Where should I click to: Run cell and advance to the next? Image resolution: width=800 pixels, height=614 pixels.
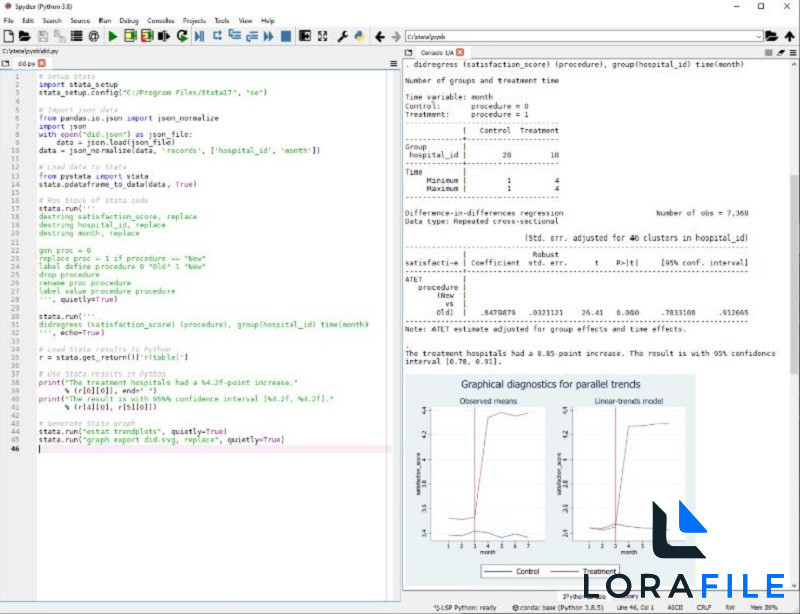[147, 36]
